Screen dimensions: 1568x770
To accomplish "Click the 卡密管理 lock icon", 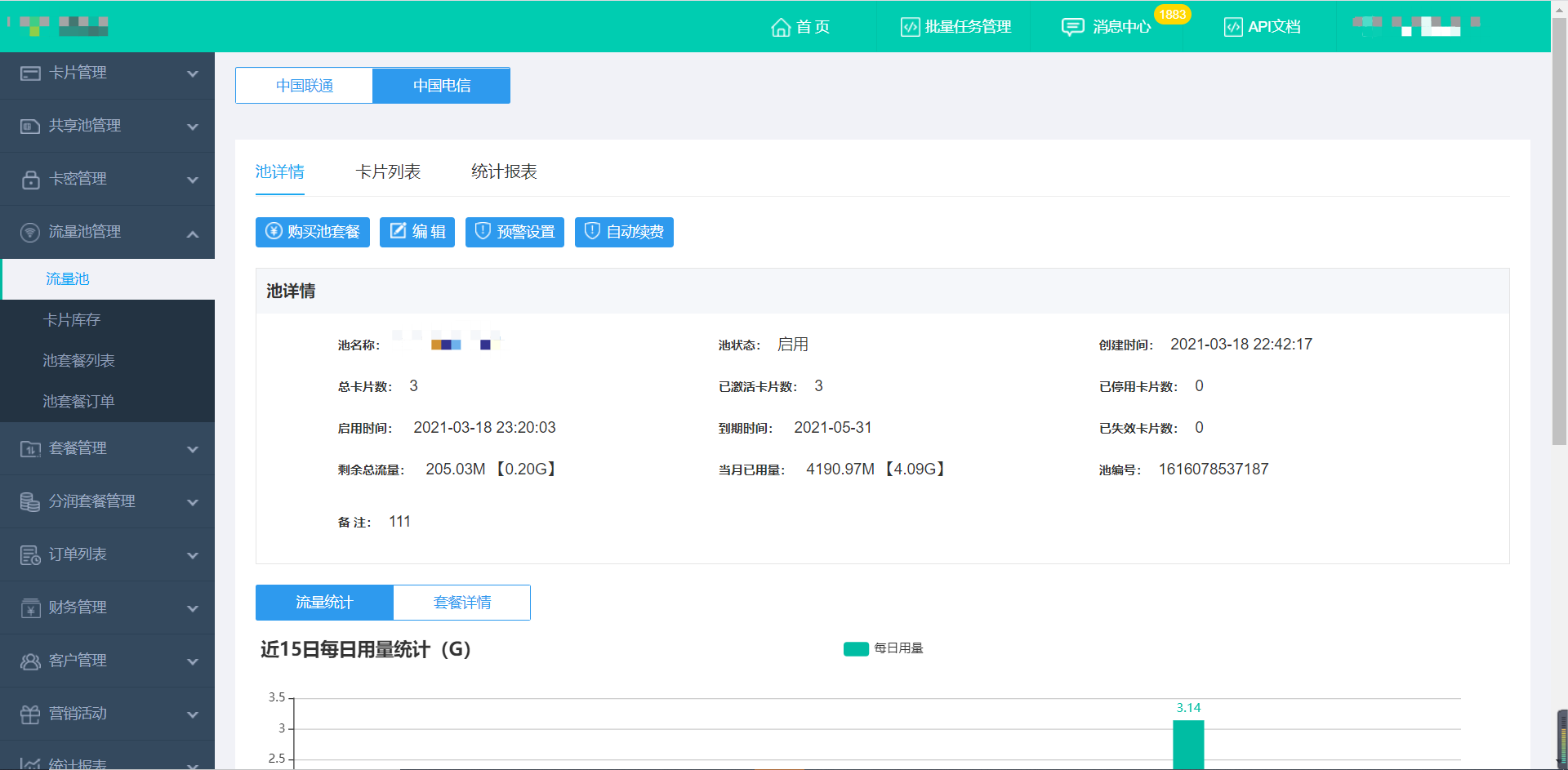I will (30, 180).
